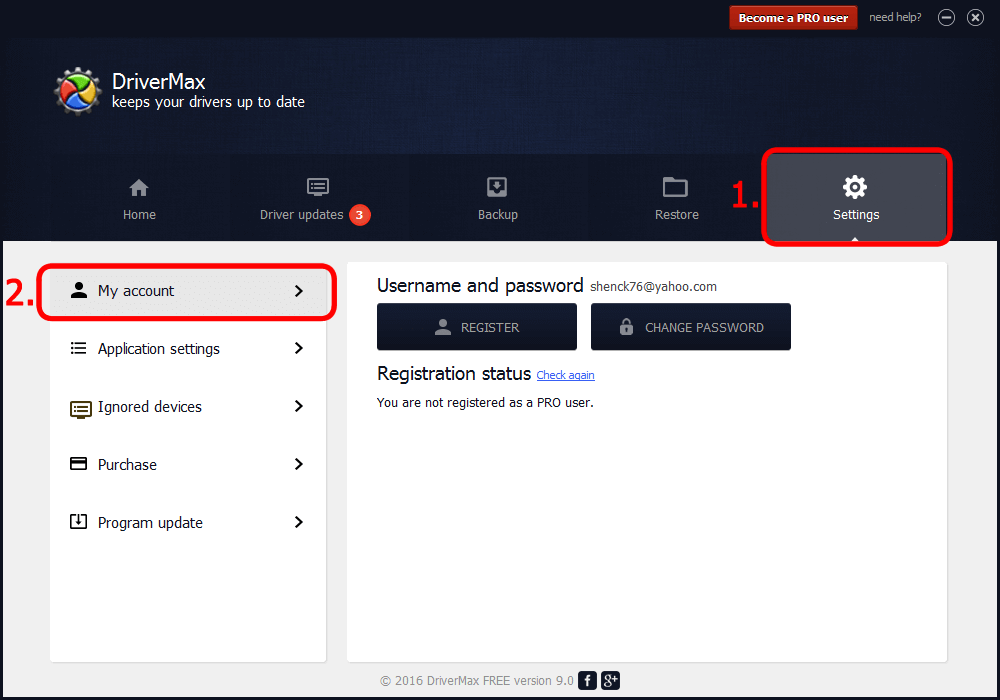Expand Program update chevron arrow

(298, 522)
